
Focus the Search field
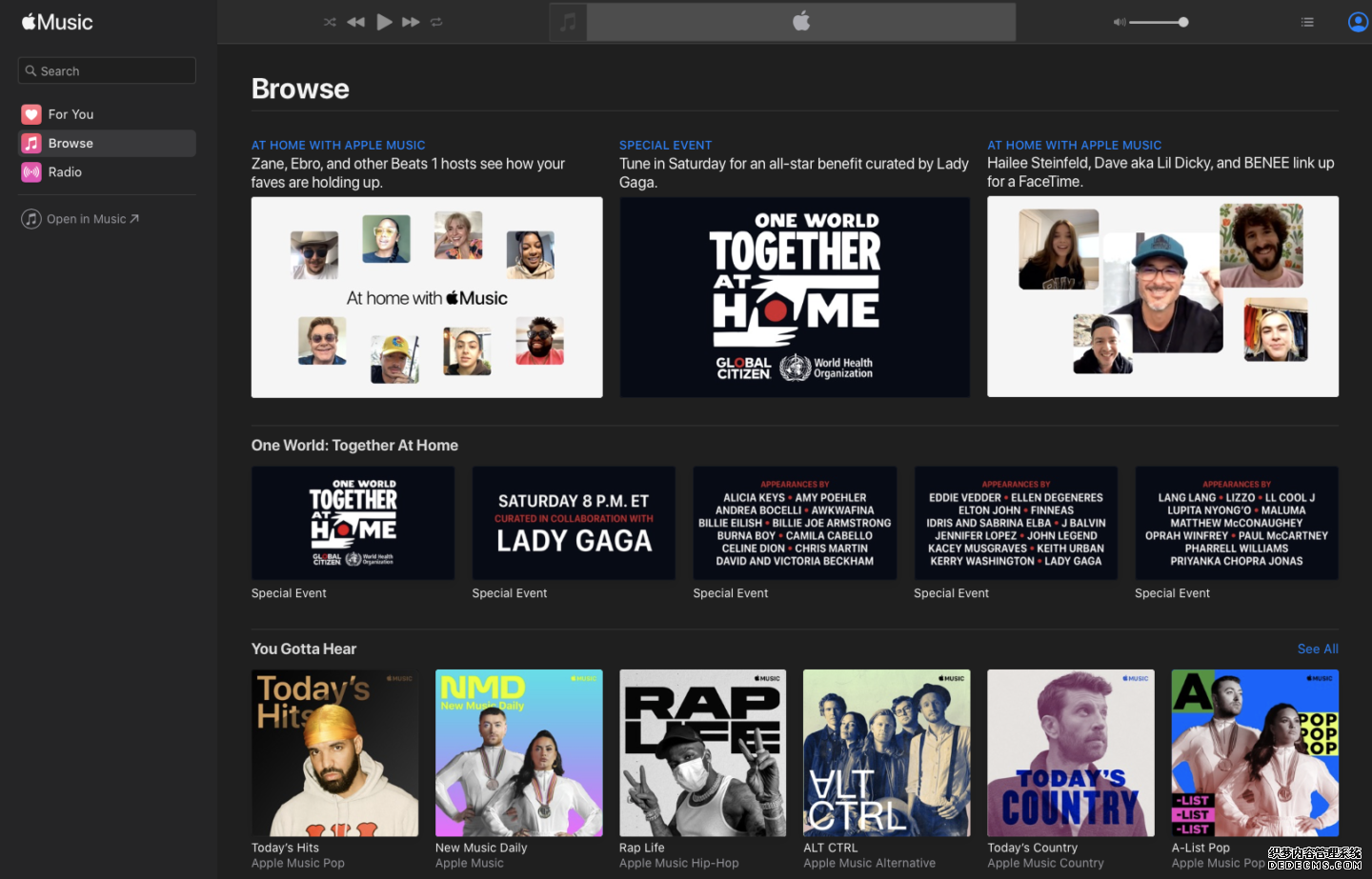pyautogui.click(x=107, y=70)
